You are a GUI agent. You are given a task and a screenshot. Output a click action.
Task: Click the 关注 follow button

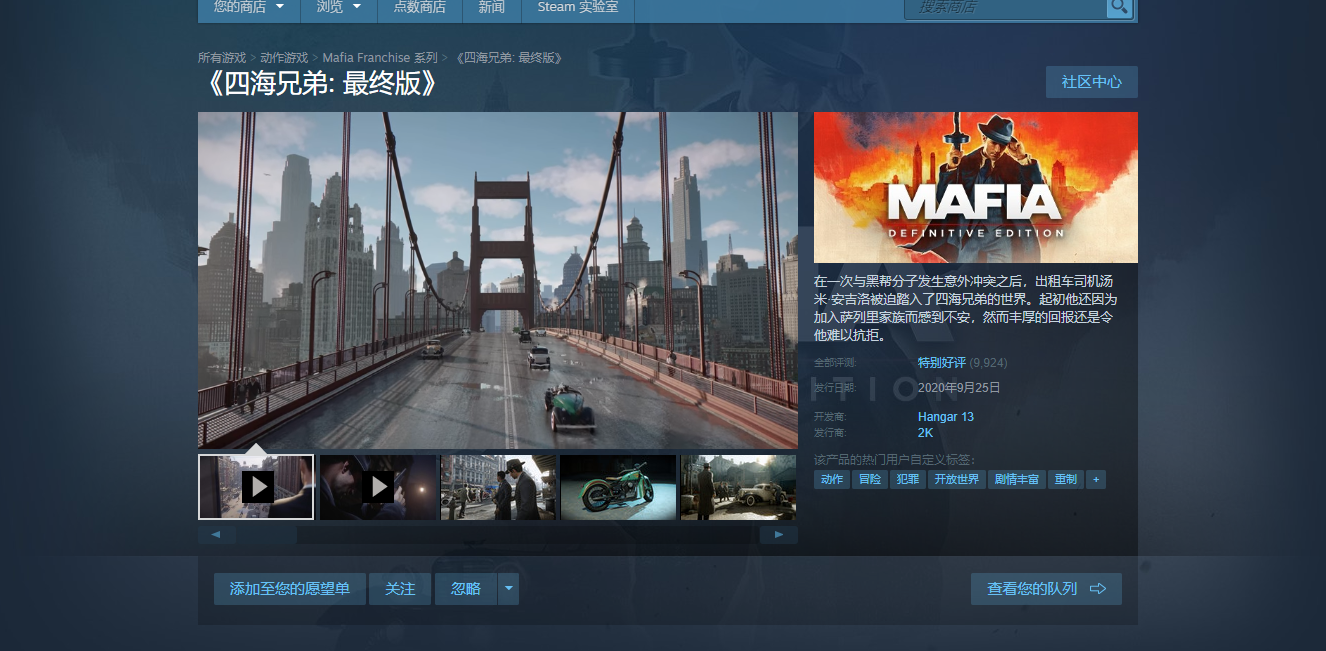click(400, 589)
